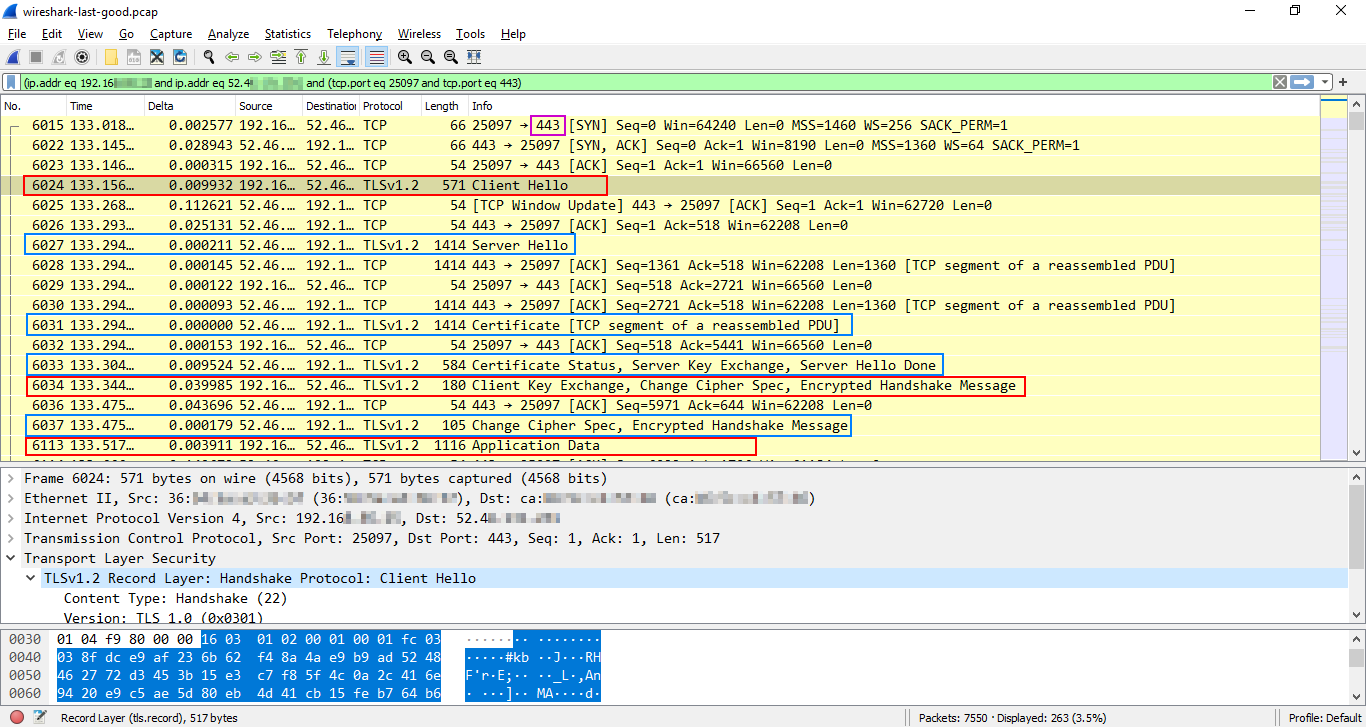This screenshot has width=1366, height=727.
Task: Apply the display filter arrow button
Action: (x=1302, y=82)
